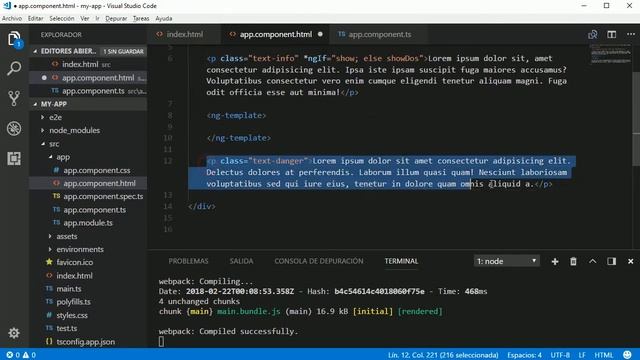The height and width of the screenshot is (360, 640).
Task: Split the editor with split icon
Action: (x=611, y=35)
